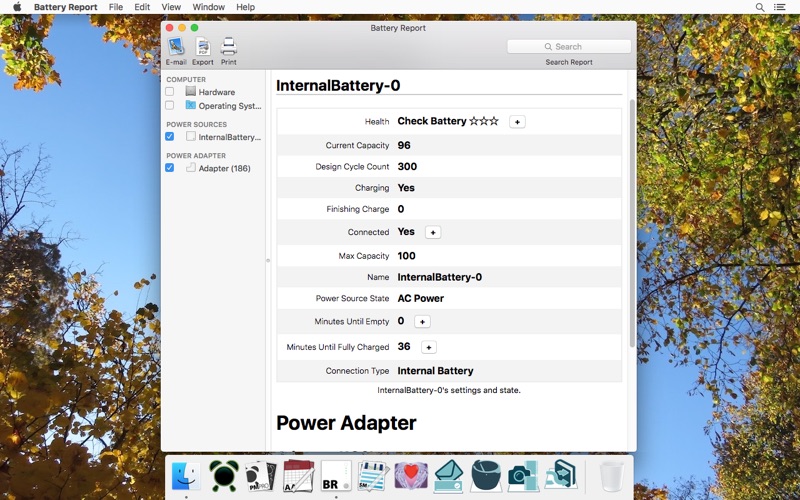
Task: Open the mortar bowl dock app
Action: click(x=486, y=476)
